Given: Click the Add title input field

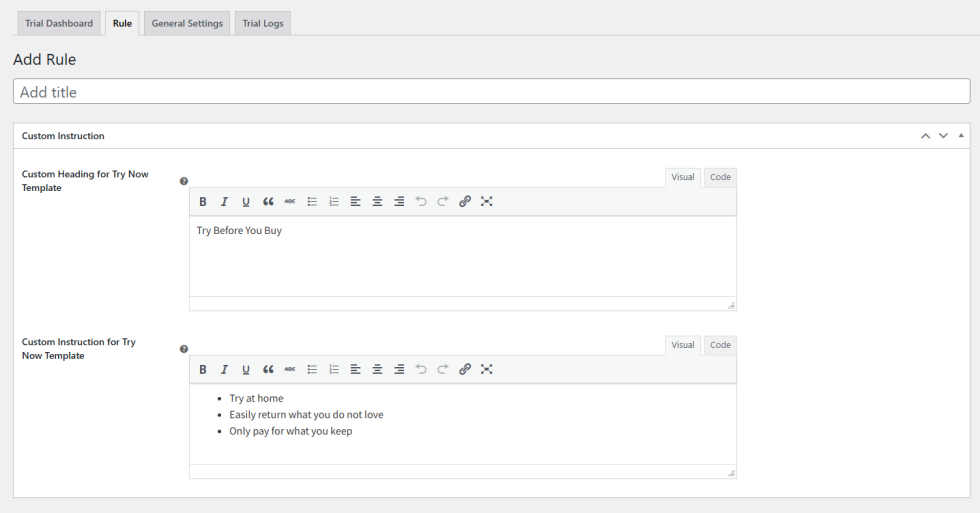Looking at the screenshot, I should 491,91.
